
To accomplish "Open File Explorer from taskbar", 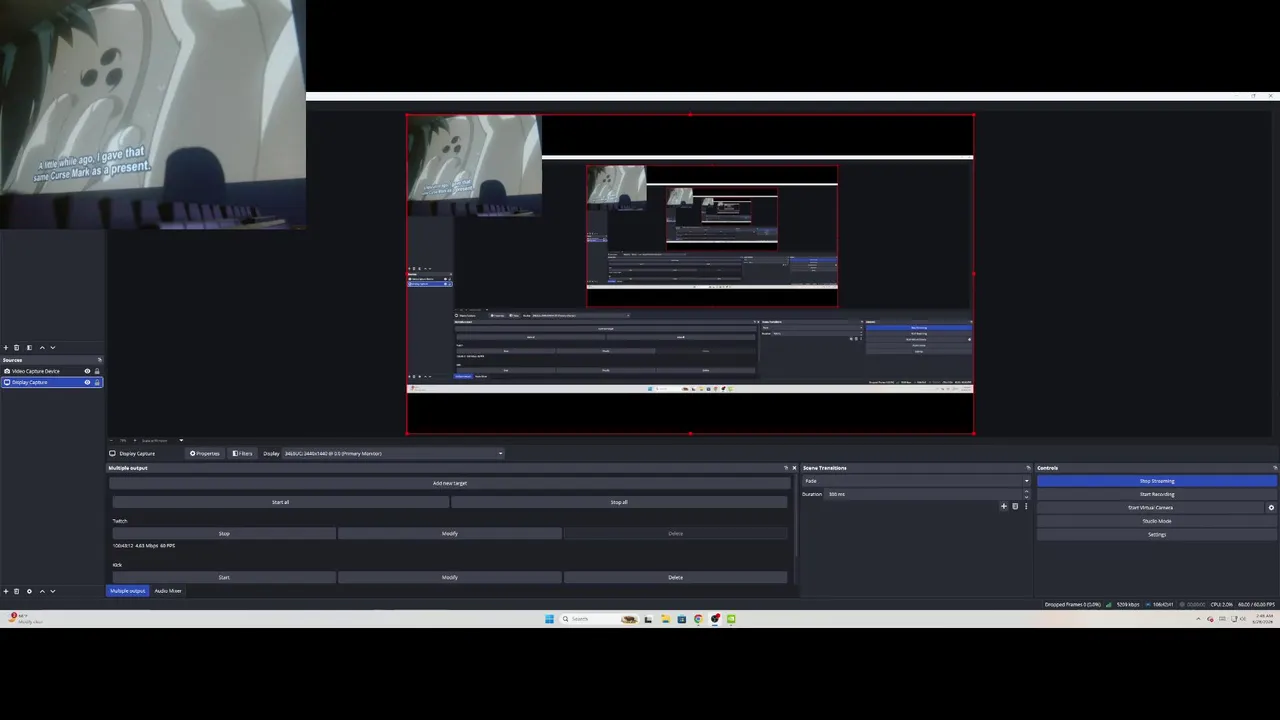I will pyautogui.click(x=665, y=619).
